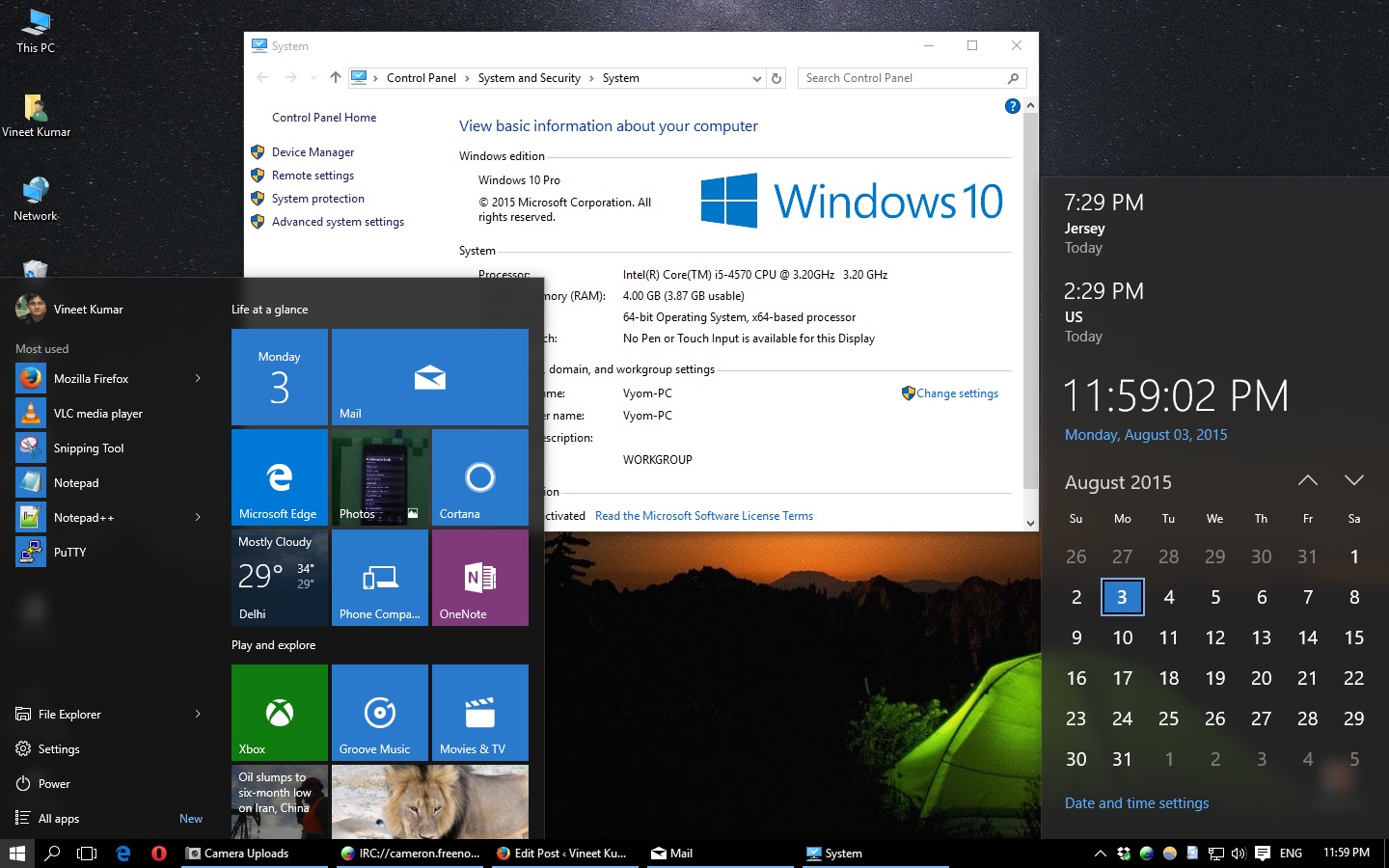Refresh the Control Panel address bar

(776, 78)
